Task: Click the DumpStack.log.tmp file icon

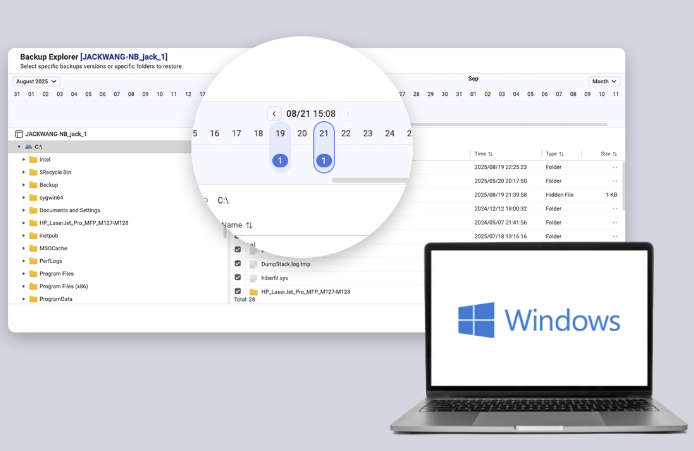Action: click(x=254, y=264)
